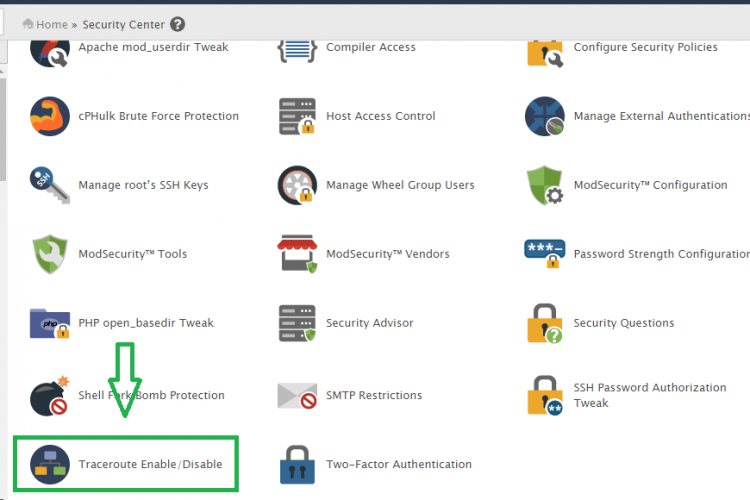
Task: Select Manage External Authentications icon
Action: [x=545, y=116]
